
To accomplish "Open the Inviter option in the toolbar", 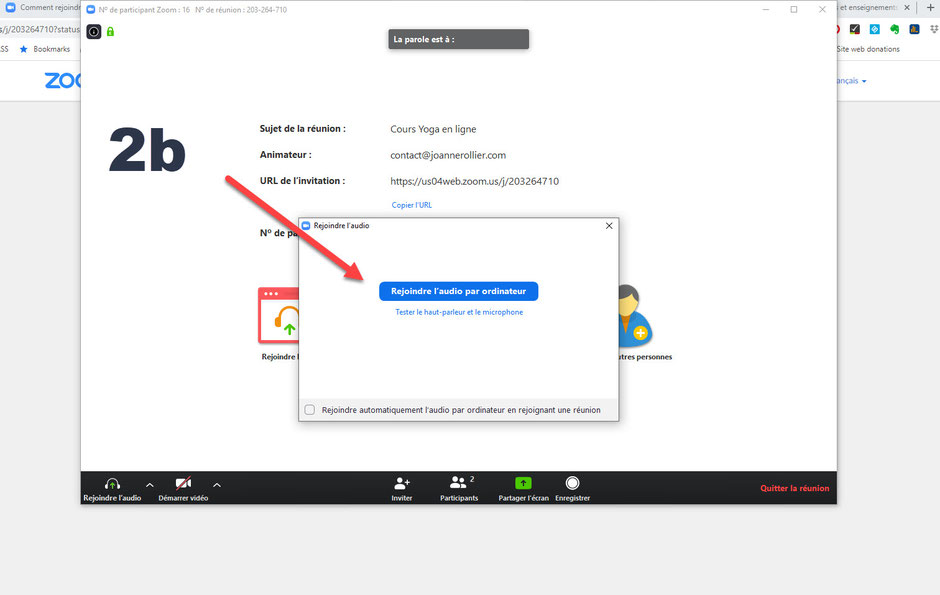I will pos(402,489).
